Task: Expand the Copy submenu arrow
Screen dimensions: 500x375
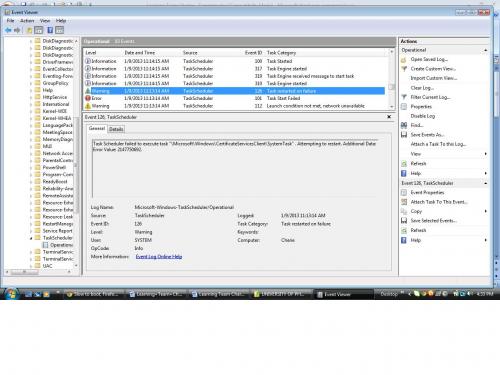Action: (x=486, y=211)
